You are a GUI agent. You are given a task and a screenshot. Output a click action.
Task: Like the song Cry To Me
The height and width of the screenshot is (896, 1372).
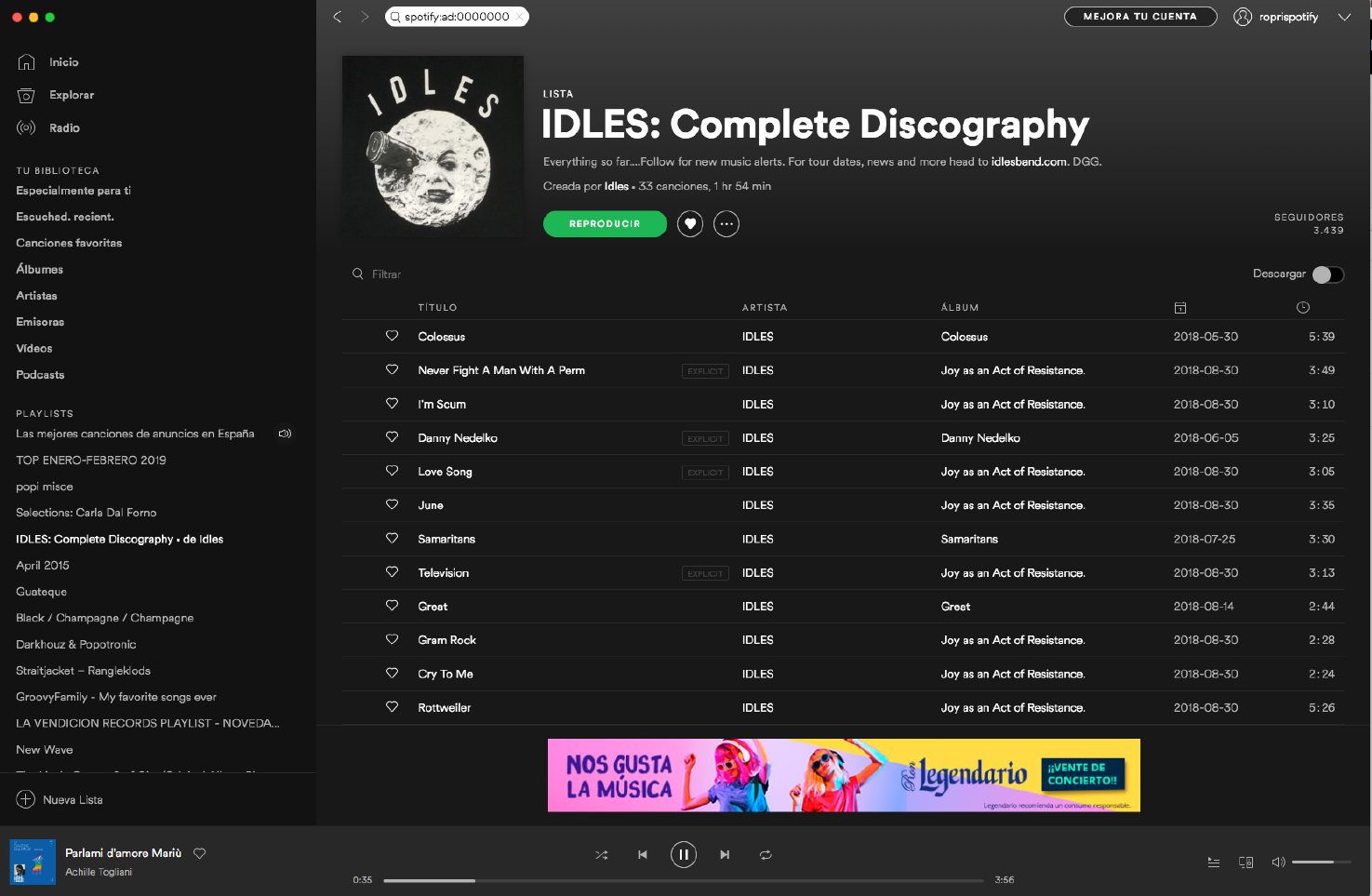392,674
